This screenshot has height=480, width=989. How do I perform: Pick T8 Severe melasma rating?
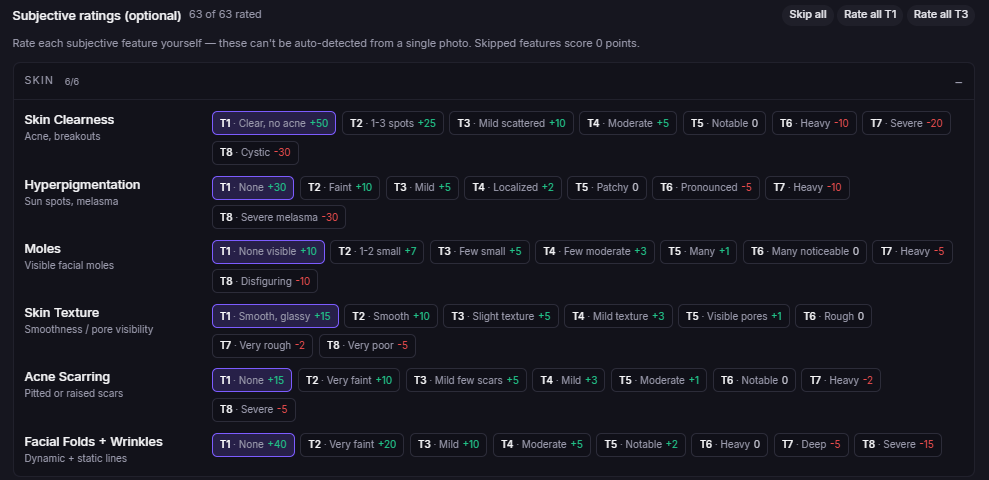[279, 217]
